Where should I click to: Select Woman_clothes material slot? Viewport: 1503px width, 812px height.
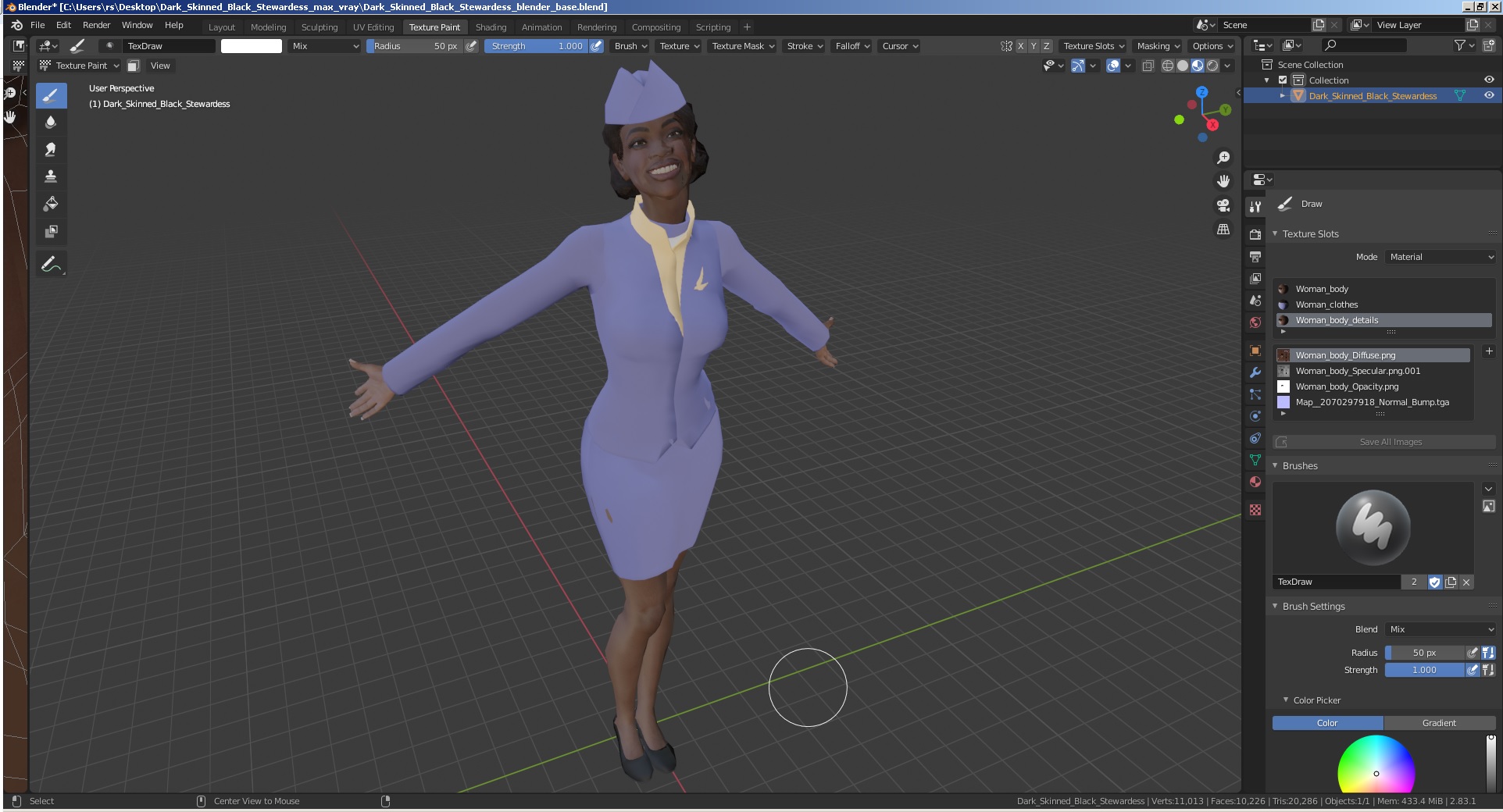1384,304
